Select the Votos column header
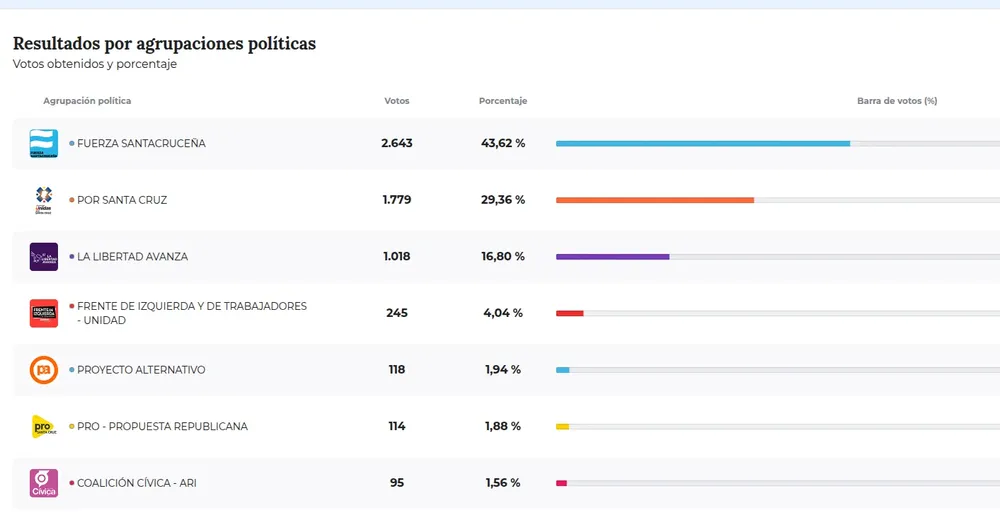Screen dimensions: 1000x520 (x=397, y=101)
